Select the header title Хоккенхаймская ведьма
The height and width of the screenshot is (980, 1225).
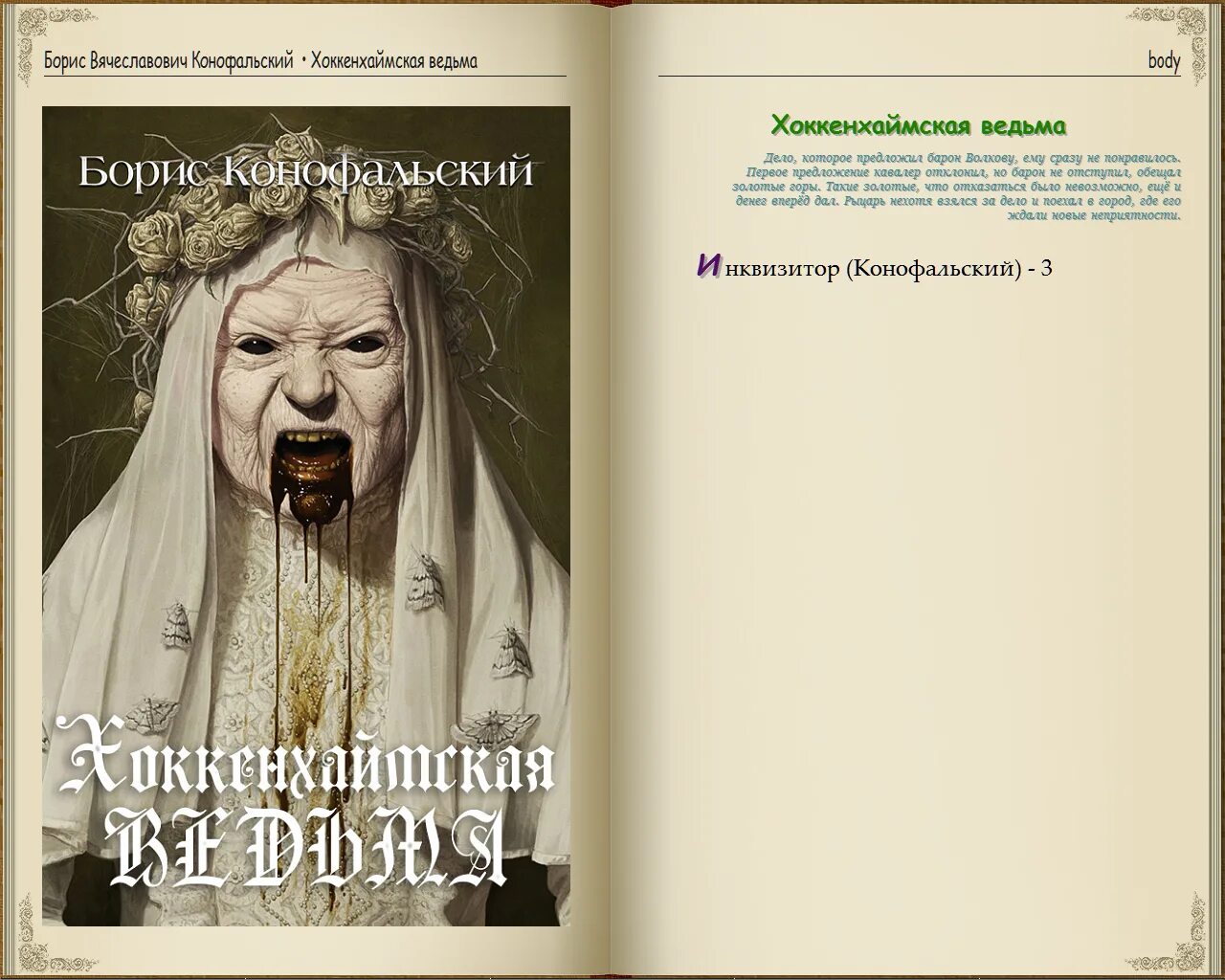click(394, 61)
